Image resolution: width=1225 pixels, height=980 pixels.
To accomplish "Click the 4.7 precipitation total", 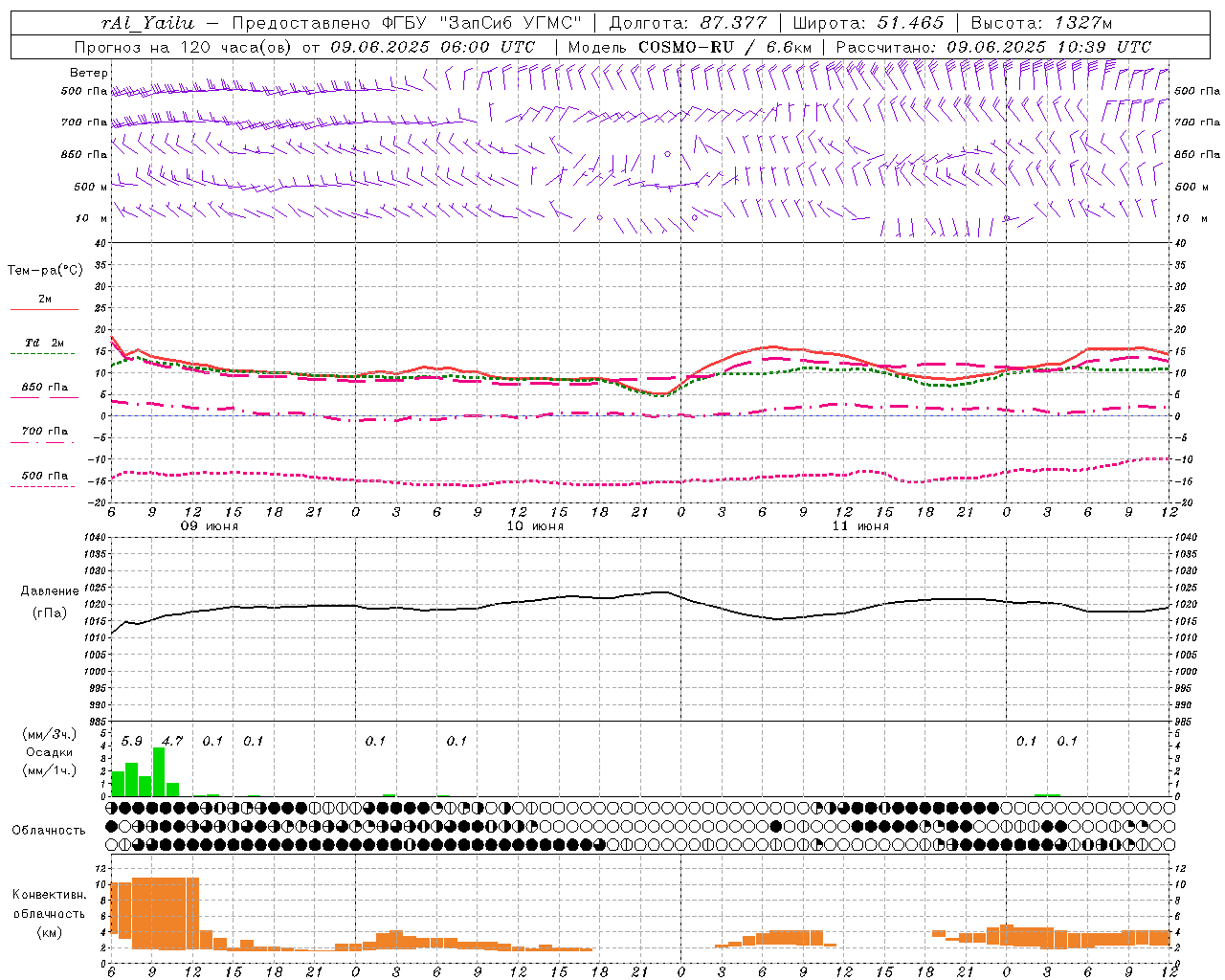I will pos(172,742).
